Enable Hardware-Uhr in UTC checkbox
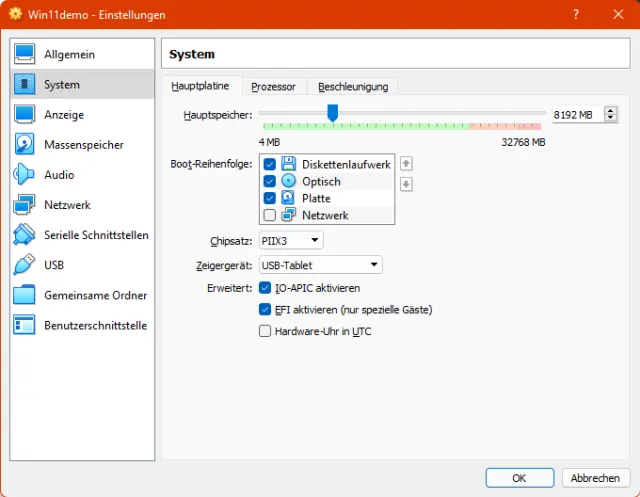640x497 pixels. tap(265, 331)
